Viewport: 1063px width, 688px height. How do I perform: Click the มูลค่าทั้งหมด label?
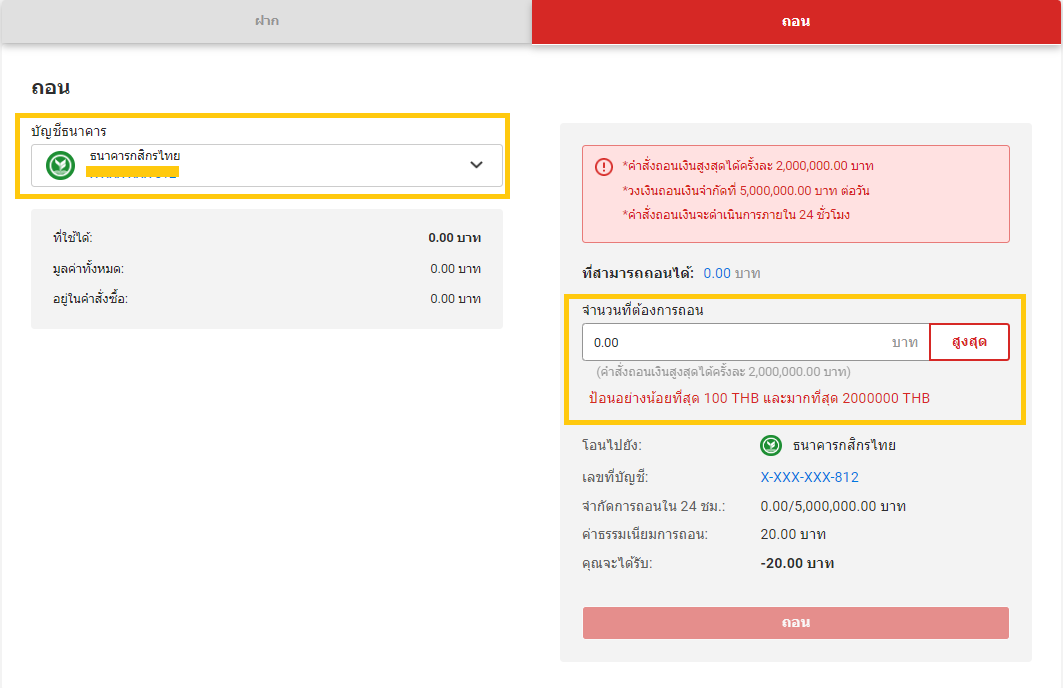coord(88,269)
